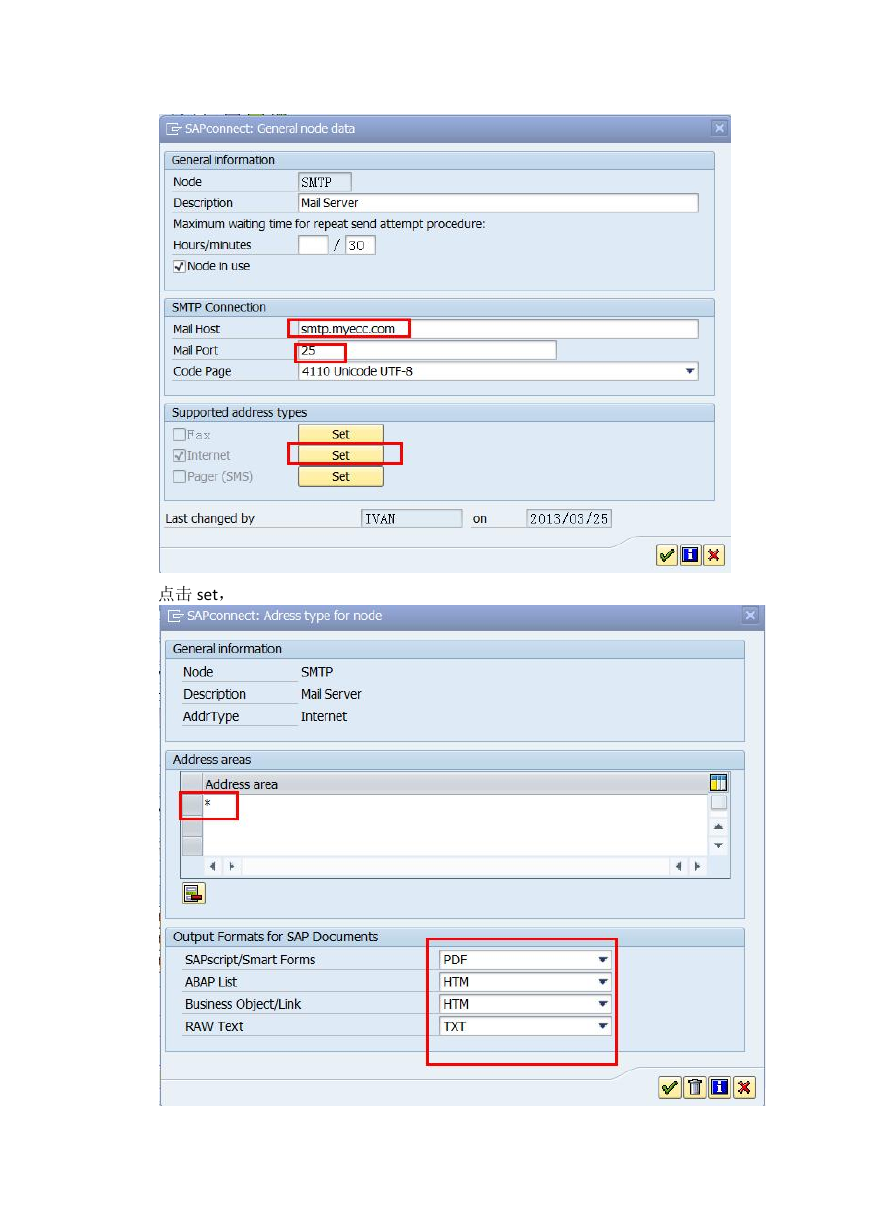This screenshot has height=1228, width=869.
Task: Toggle the Internet address type checkbox
Action: click(x=179, y=455)
